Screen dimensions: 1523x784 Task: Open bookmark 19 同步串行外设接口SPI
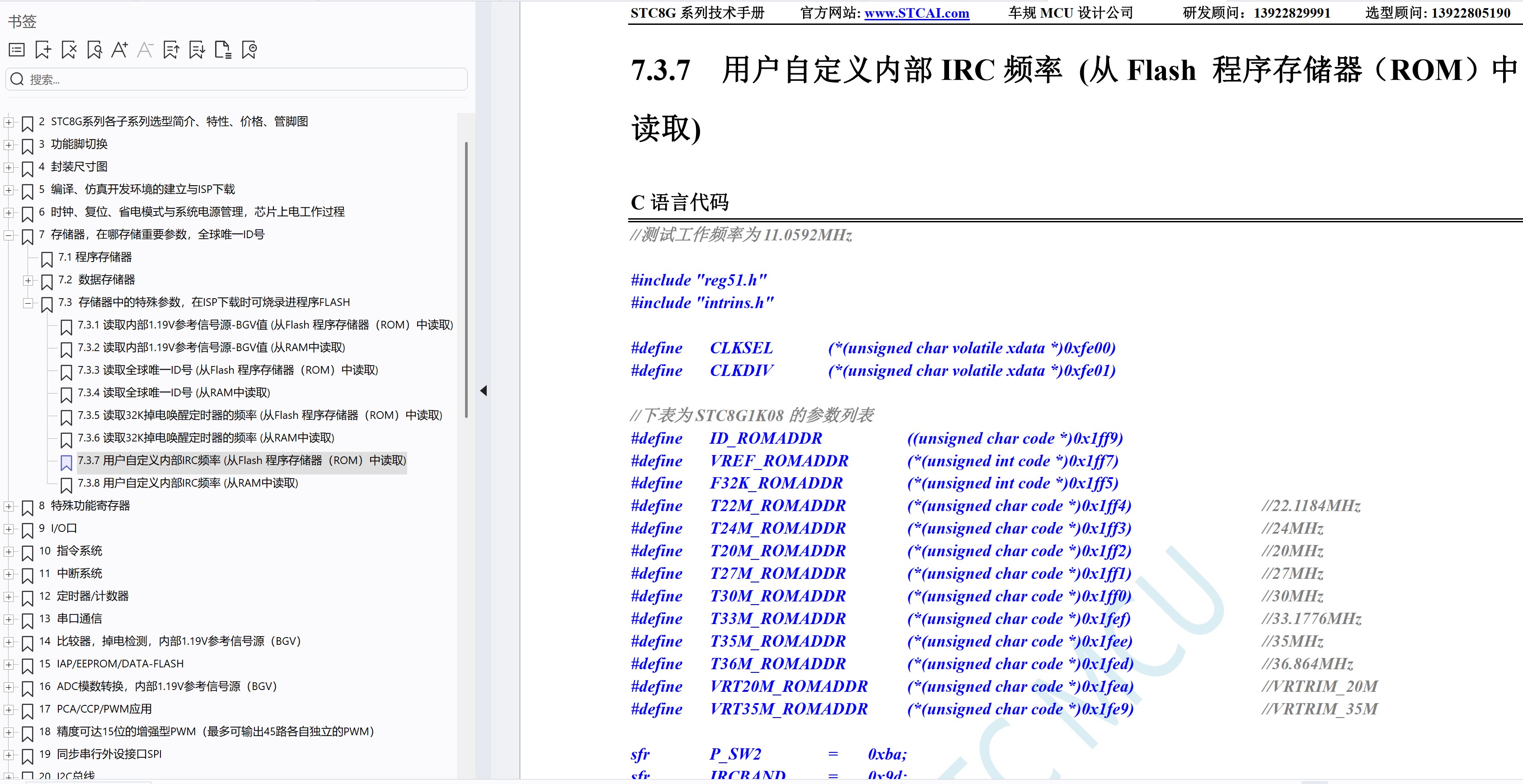pyautogui.click(x=100, y=755)
